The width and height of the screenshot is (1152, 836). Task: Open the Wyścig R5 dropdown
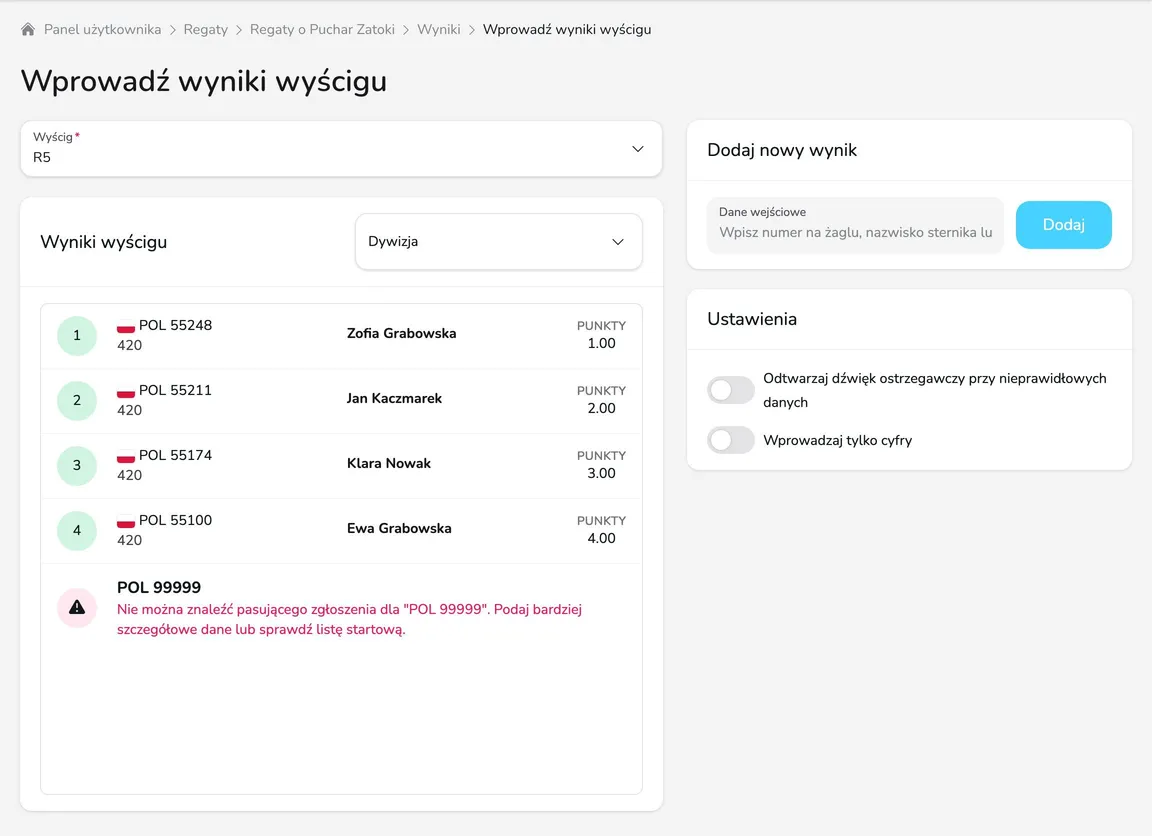pos(341,148)
